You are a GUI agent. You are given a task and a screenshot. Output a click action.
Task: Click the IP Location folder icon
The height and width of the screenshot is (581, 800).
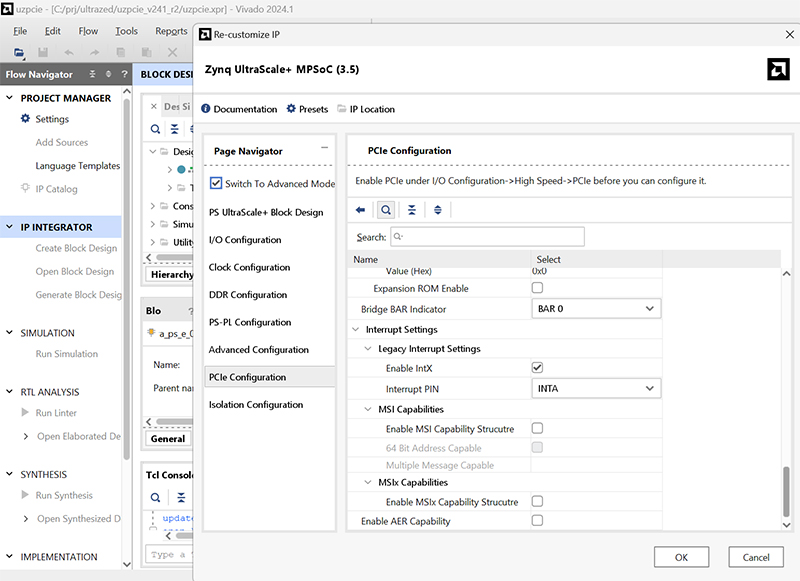pyautogui.click(x=341, y=109)
